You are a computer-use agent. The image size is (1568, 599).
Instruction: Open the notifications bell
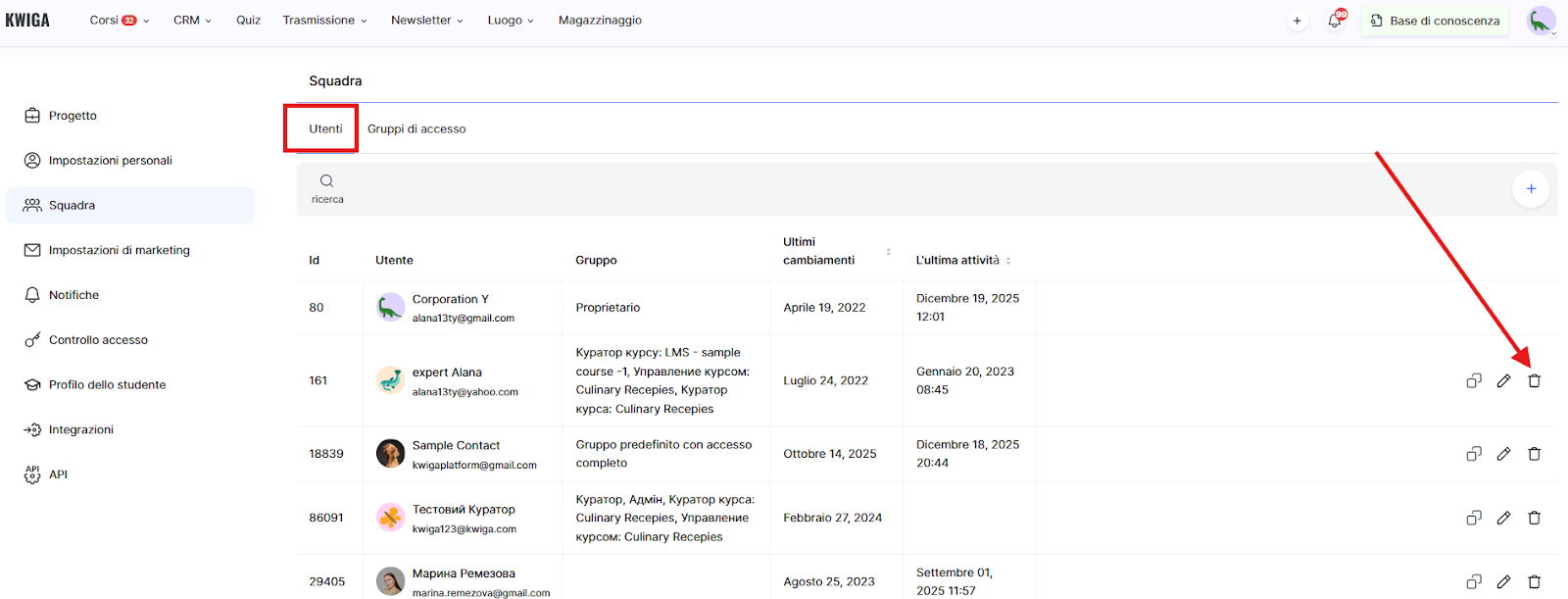click(1335, 21)
